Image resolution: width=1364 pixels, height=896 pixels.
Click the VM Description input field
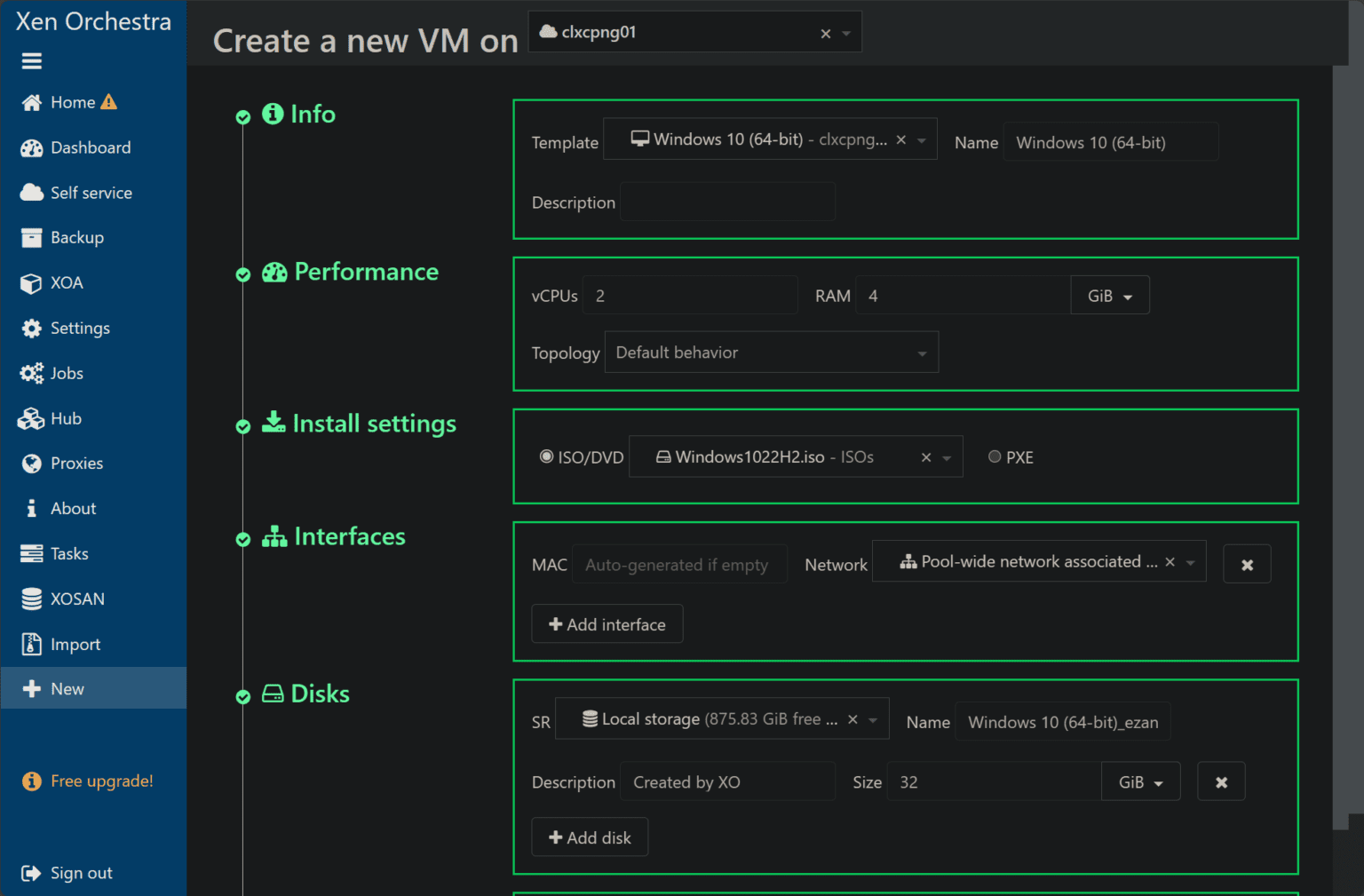click(727, 202)
